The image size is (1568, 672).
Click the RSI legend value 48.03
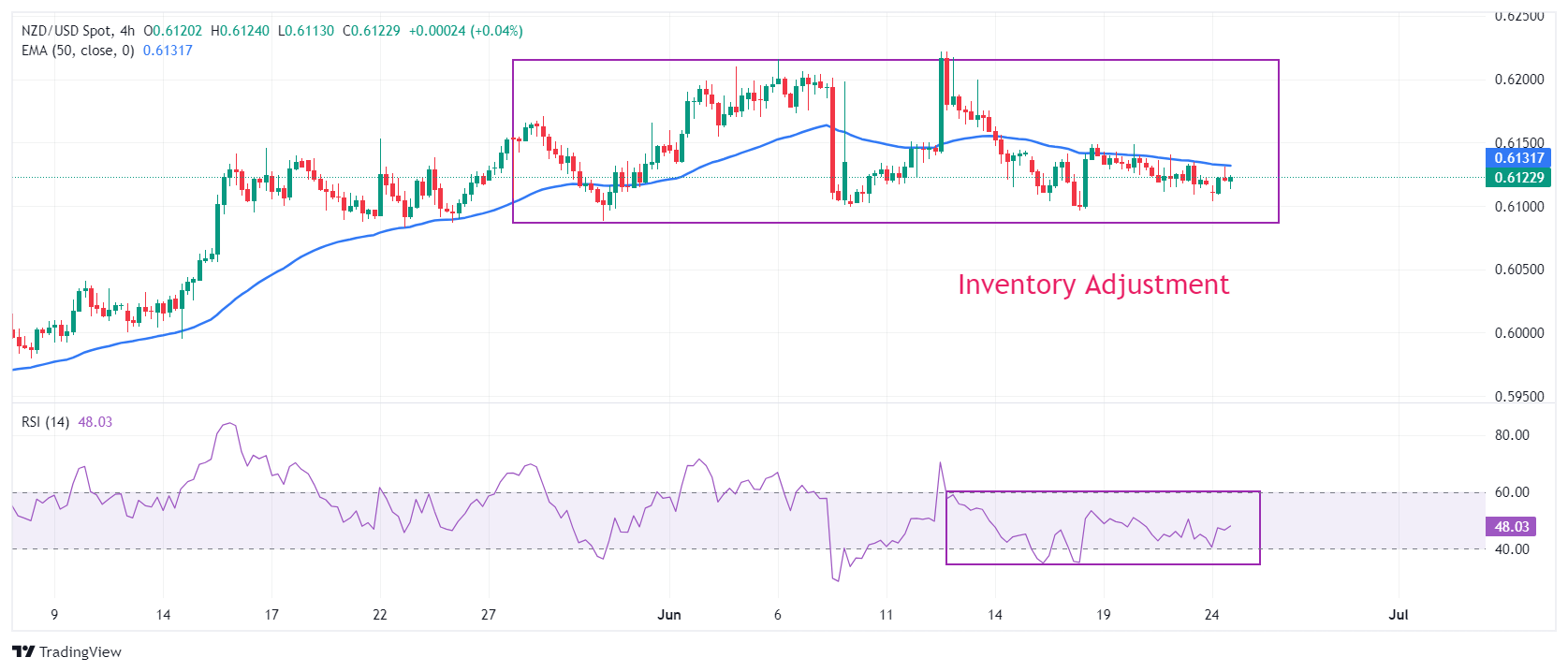95,422
